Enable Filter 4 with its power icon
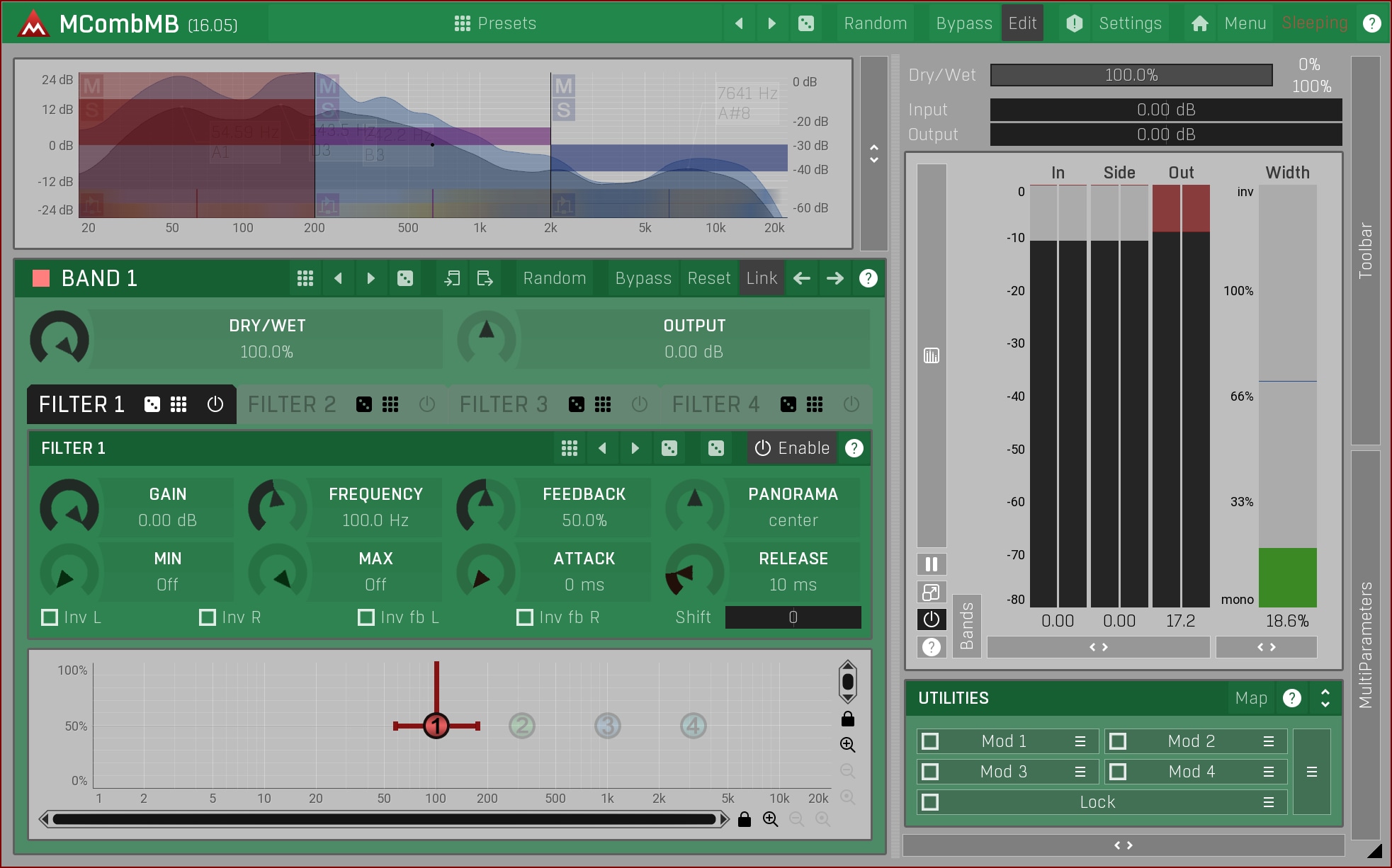 pyautogui.click(x=851, y=404)
